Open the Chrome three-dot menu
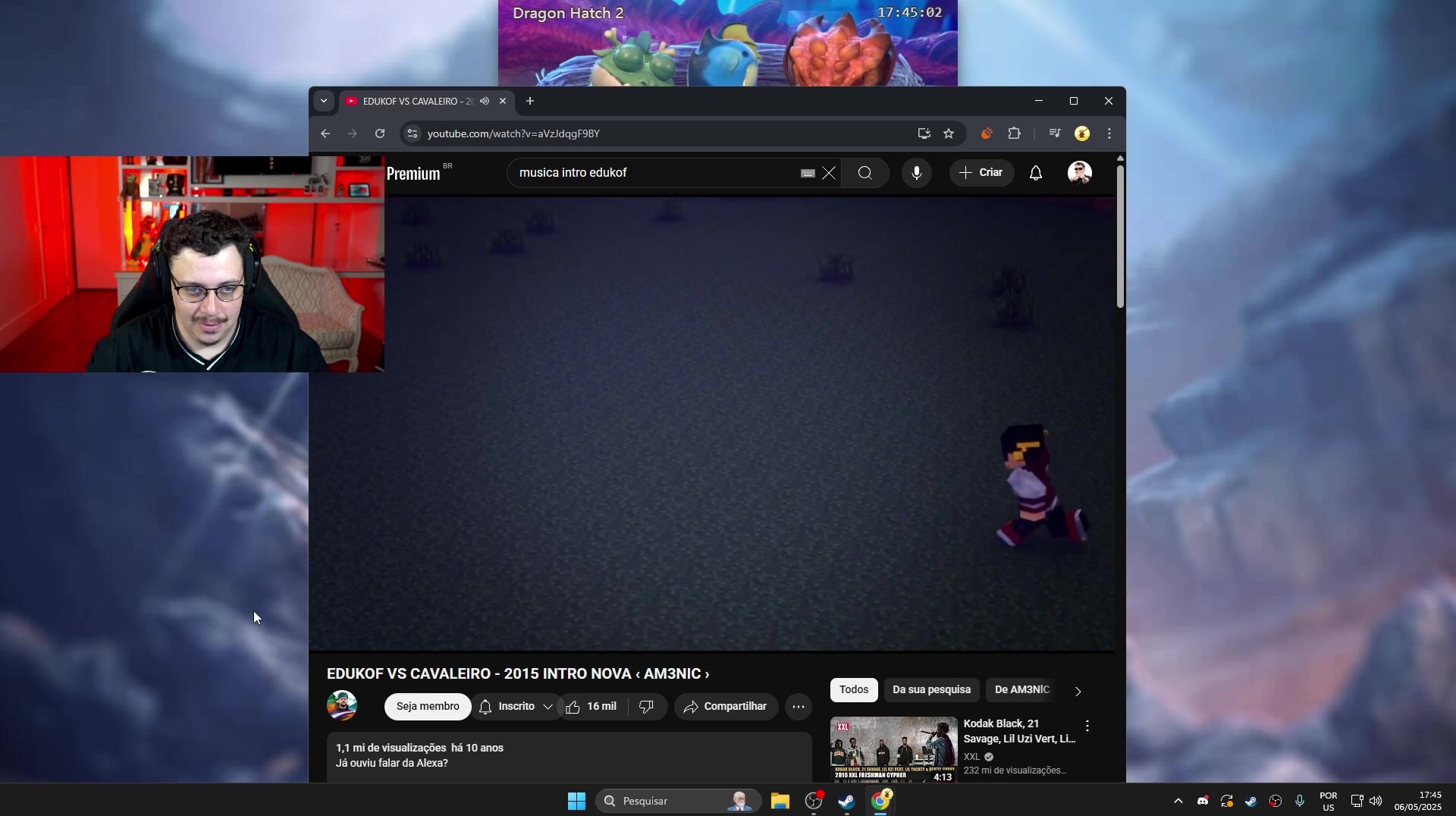Image resolution: width=1456 pixels, height=816 pixels. click(1109, 133)
